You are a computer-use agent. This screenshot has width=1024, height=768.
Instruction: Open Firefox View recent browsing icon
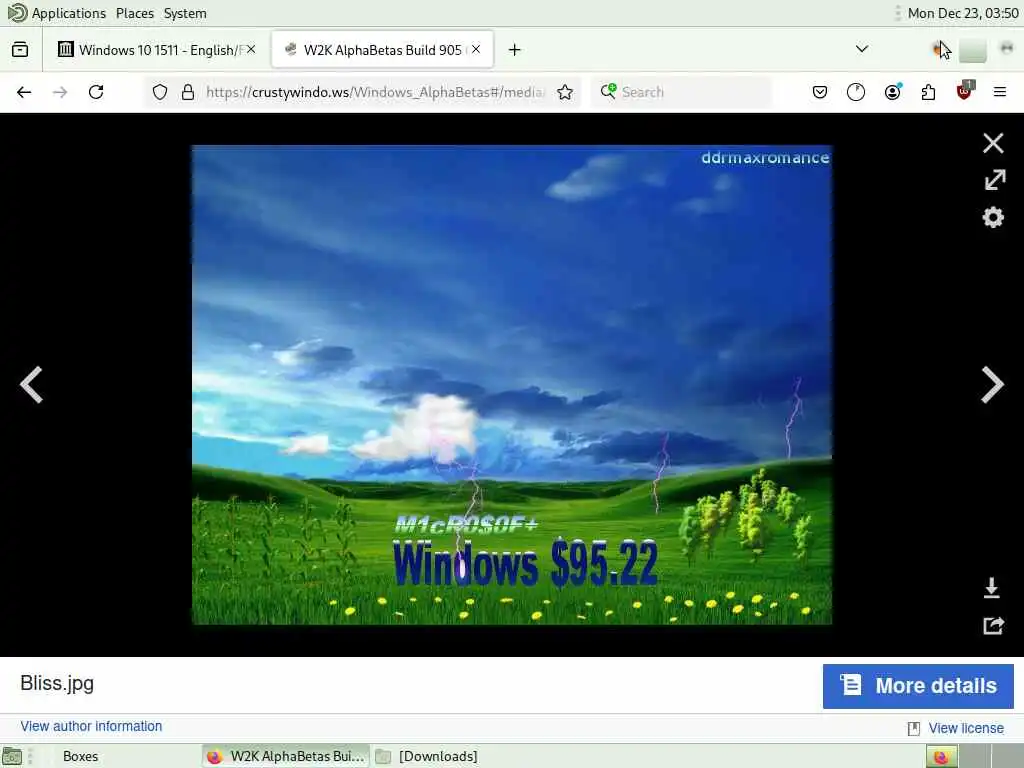point(20,50)
